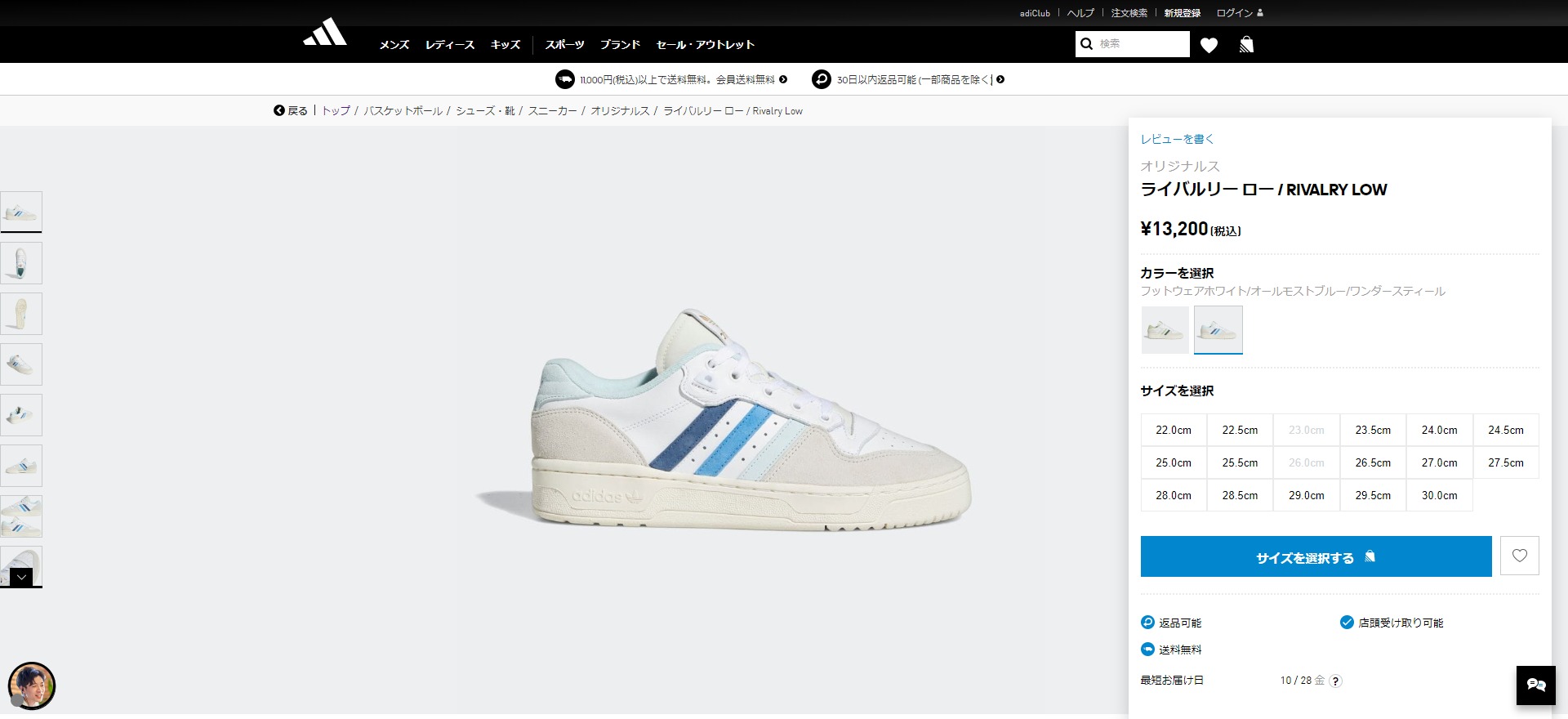1568x719 pixels.
Task: Click the adidas three-stripe logo
Action: tap(325, 33)
